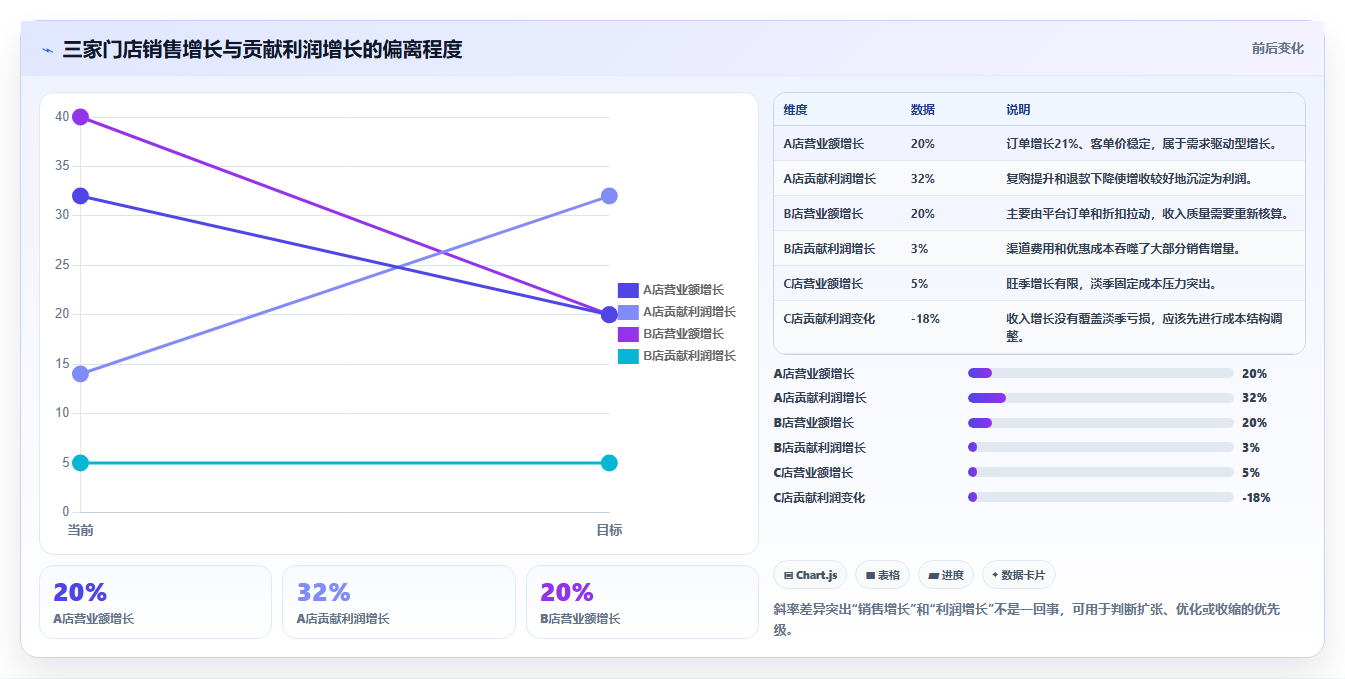Click the light blue data point at value 14
This screenshot has width=1345, height=679.
(81, 374)
